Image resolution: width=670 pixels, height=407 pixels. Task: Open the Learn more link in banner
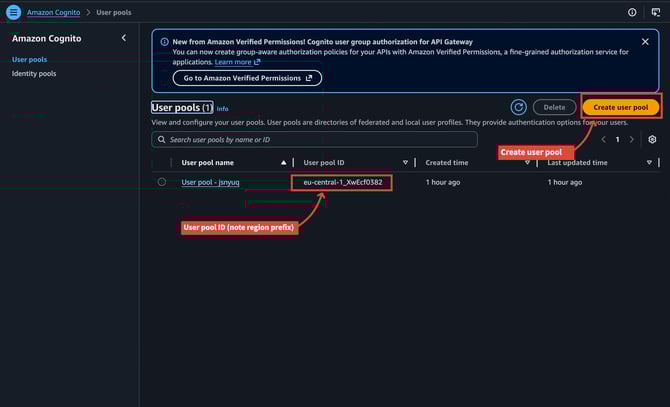237,62
